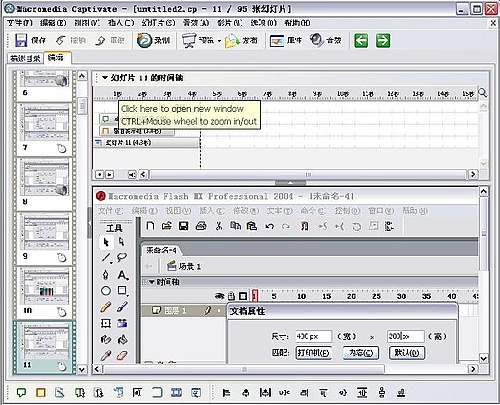Open the 编辑(E) menu in Captivate

[x=53, y=23]
